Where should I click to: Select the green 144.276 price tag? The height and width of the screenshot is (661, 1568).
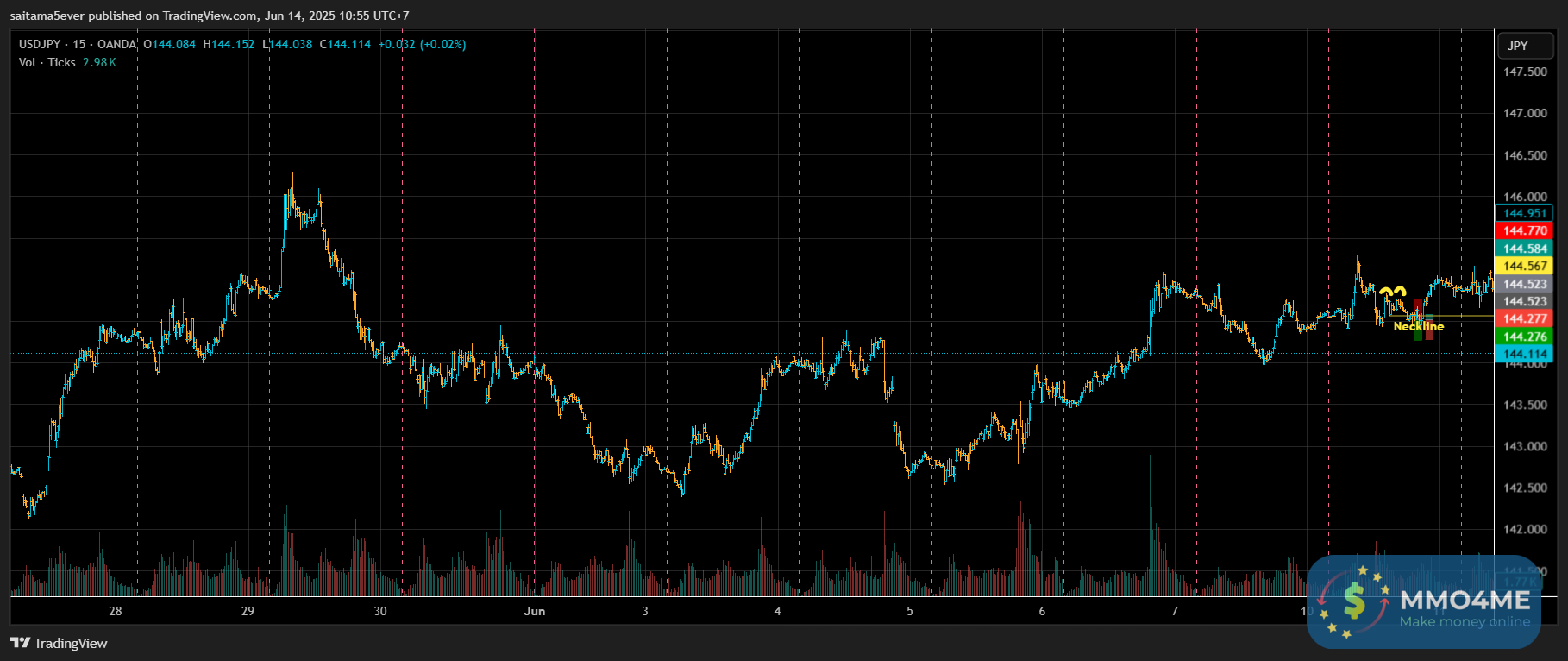pos(1524,337)
